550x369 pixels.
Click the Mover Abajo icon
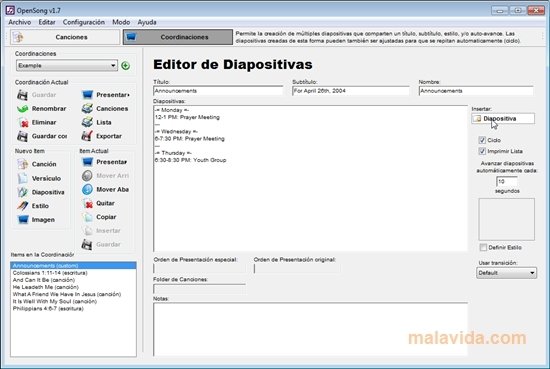pos(87,189)
